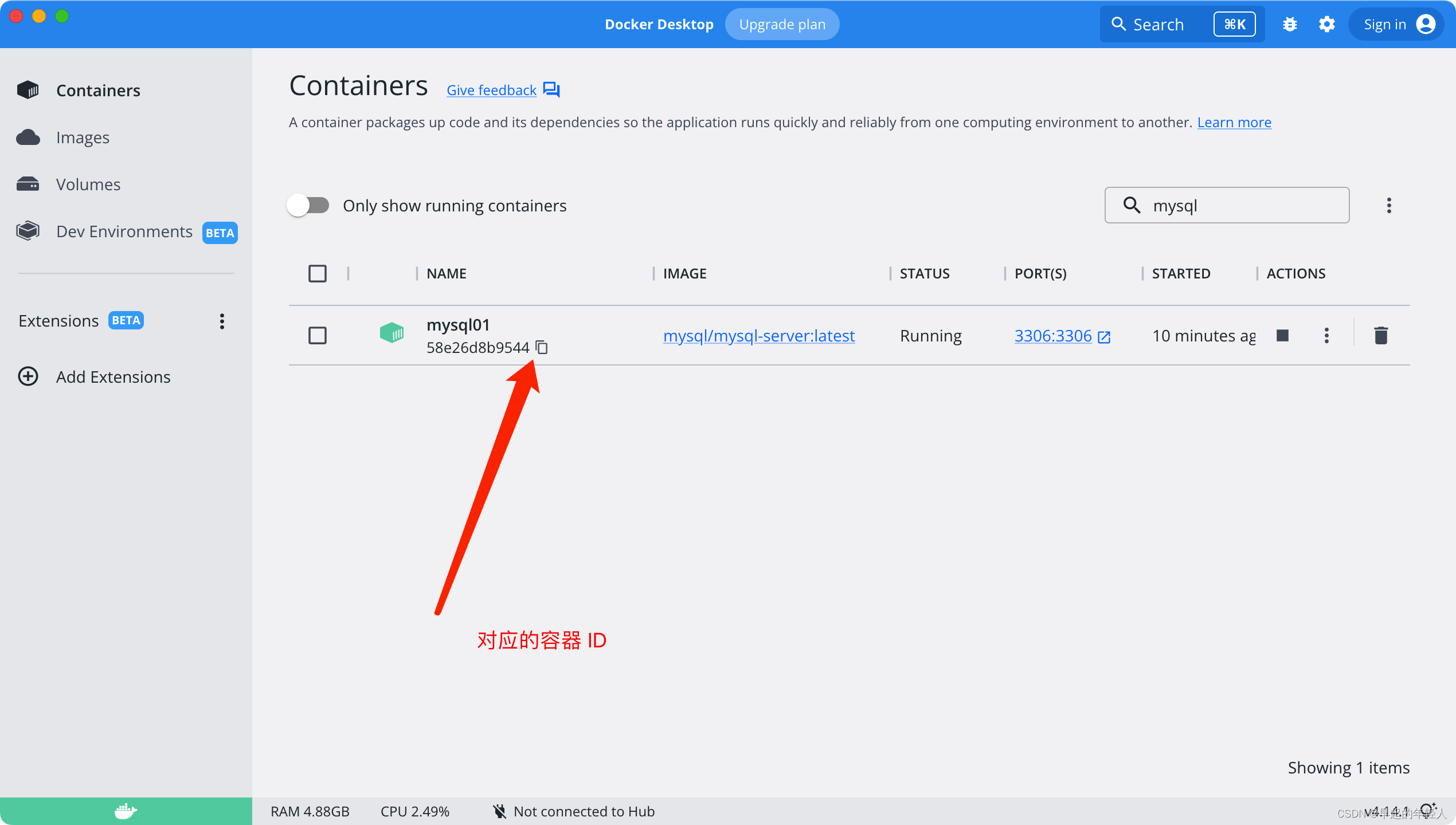Click RAM 4.88GB status entry
The image size is (1456, 825).
[x=310, y=811]
